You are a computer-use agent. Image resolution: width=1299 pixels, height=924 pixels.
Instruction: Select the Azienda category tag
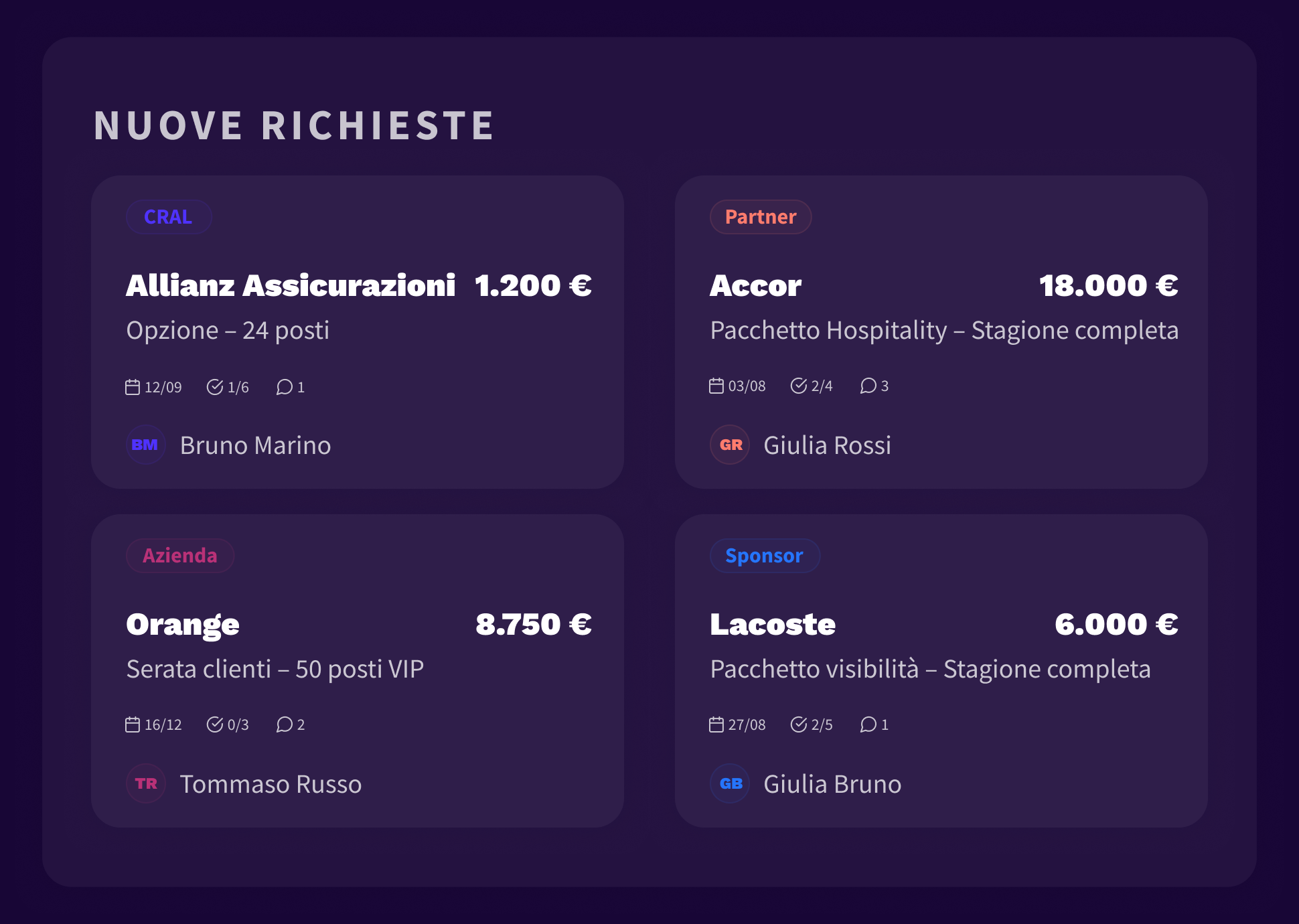[x=180, y=556]
